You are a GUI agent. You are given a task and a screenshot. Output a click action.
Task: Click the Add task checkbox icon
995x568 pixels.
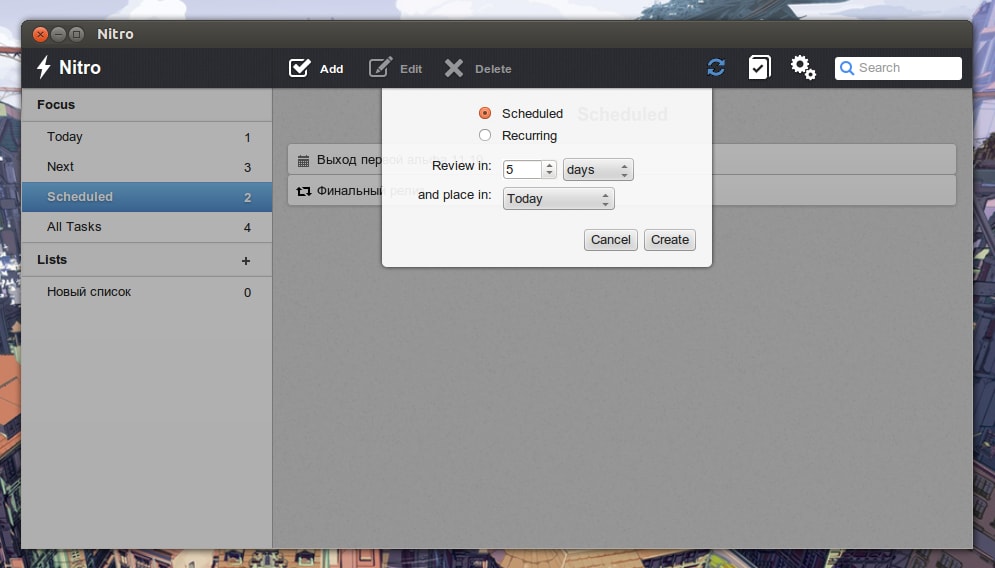pos(300,67)
